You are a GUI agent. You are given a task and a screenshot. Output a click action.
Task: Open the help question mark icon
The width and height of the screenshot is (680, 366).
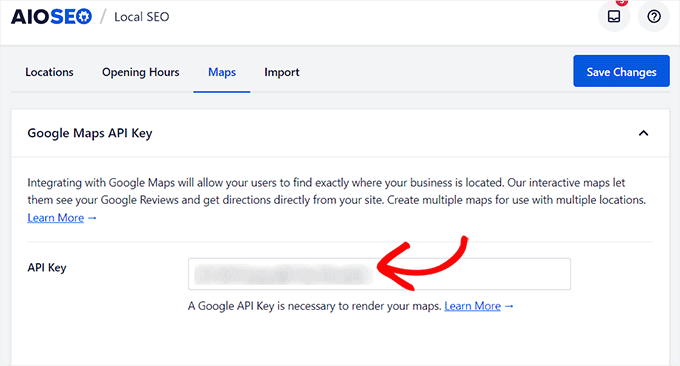[654, 16]
